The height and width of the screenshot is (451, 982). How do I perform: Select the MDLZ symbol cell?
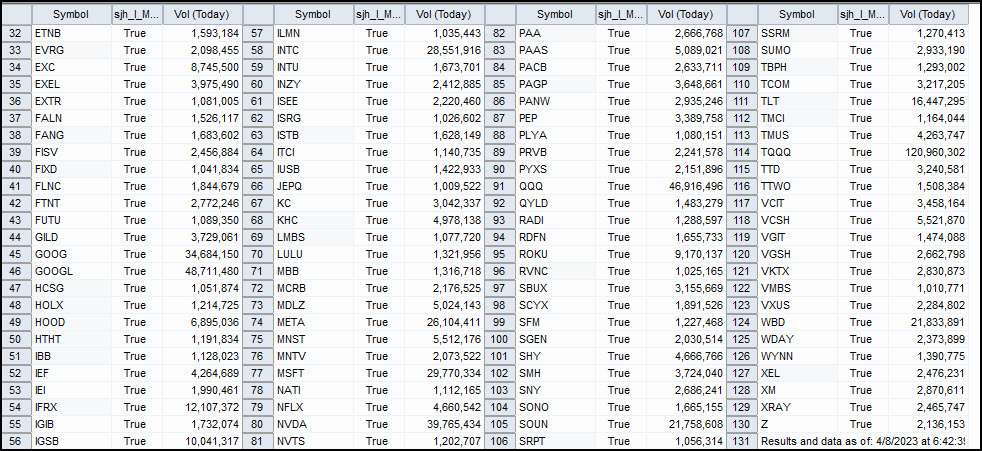coord(313,305)
